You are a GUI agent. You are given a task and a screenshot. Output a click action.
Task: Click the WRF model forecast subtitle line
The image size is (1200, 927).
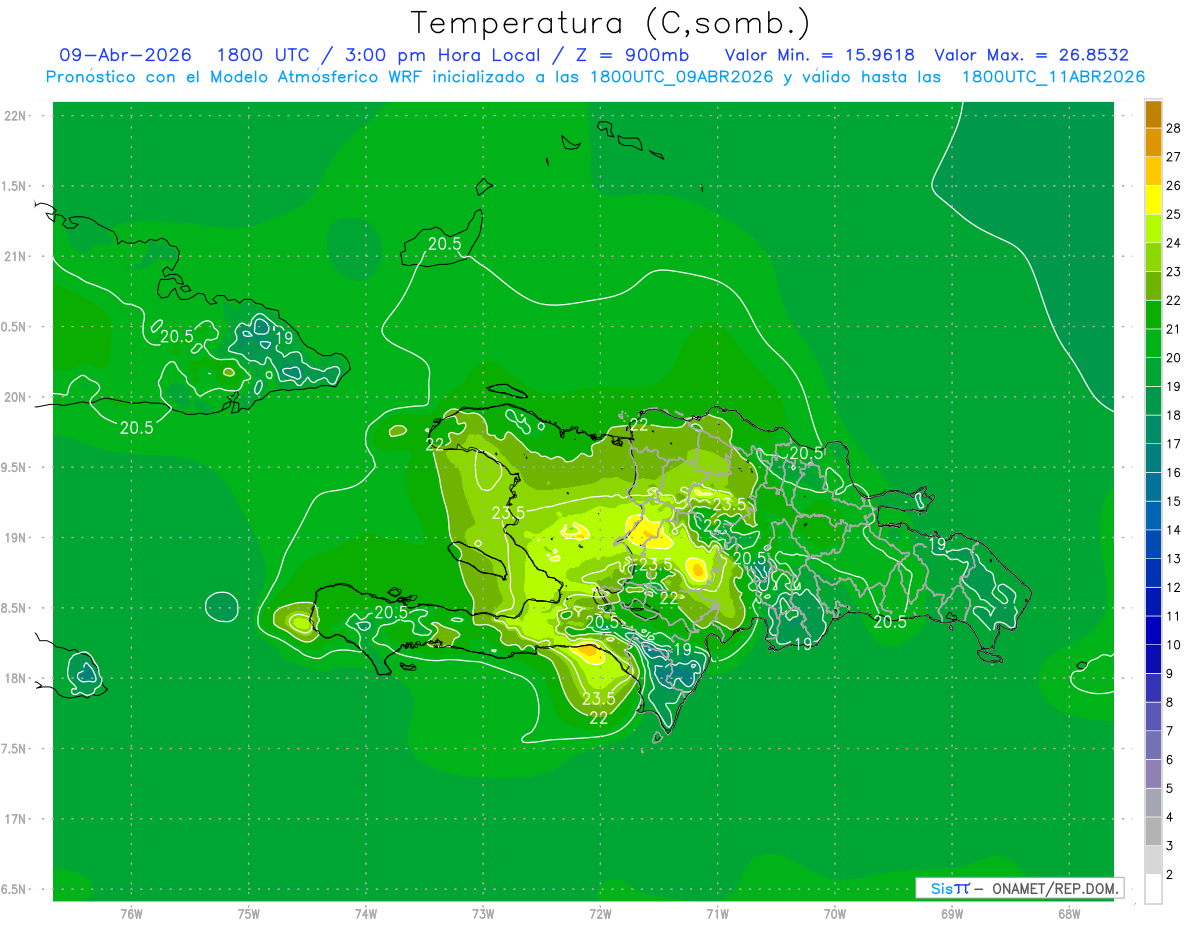click(x=595, y=77)
